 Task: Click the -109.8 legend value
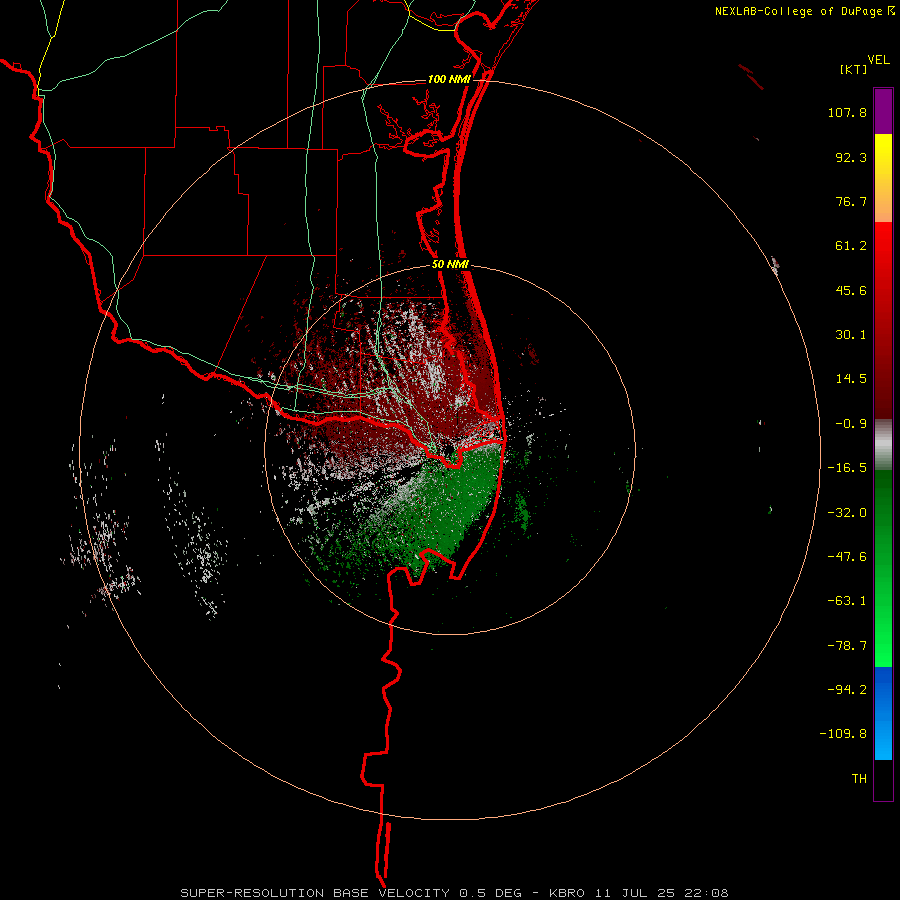pos(844,734)
